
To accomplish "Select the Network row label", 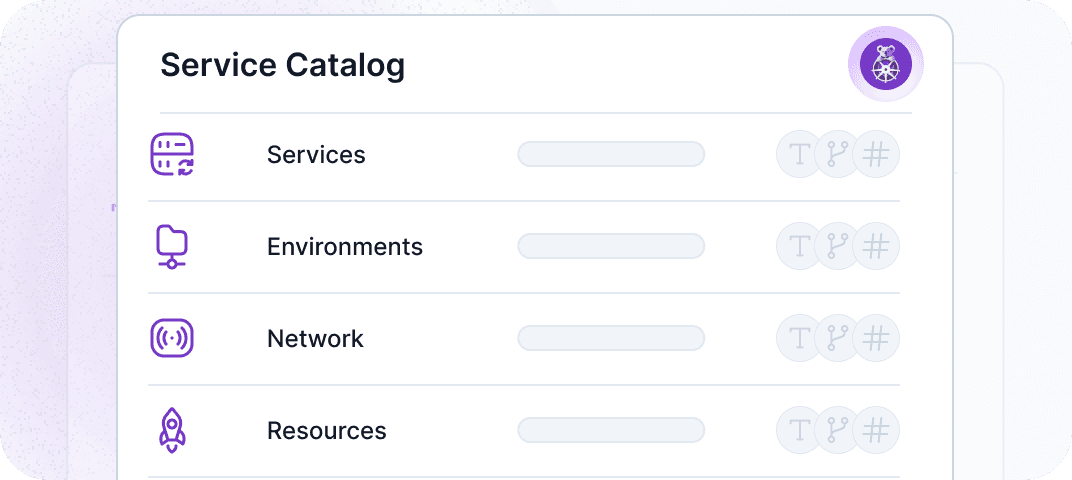I will 315,339.
